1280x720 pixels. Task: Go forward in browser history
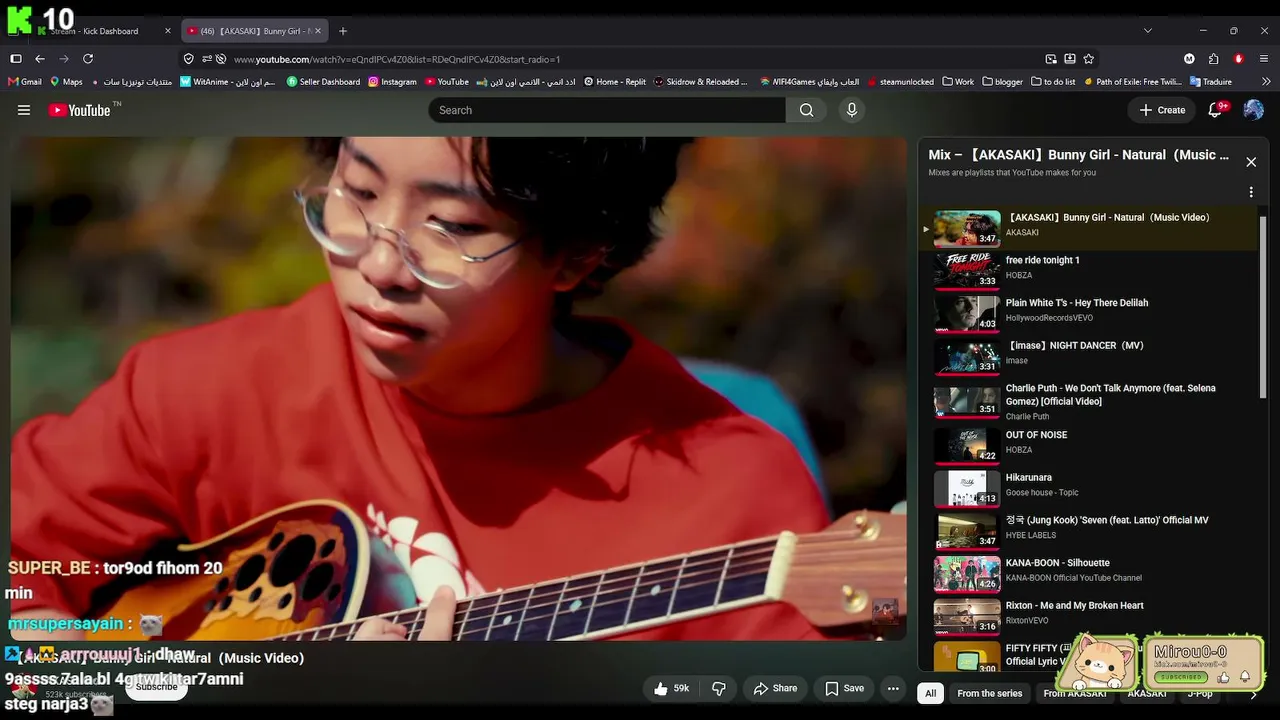click(x=64, y=59)
